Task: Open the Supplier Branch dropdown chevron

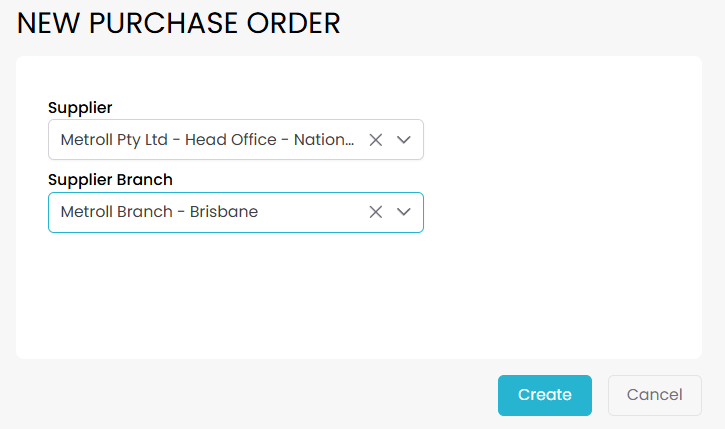Action: coord(404,212)
